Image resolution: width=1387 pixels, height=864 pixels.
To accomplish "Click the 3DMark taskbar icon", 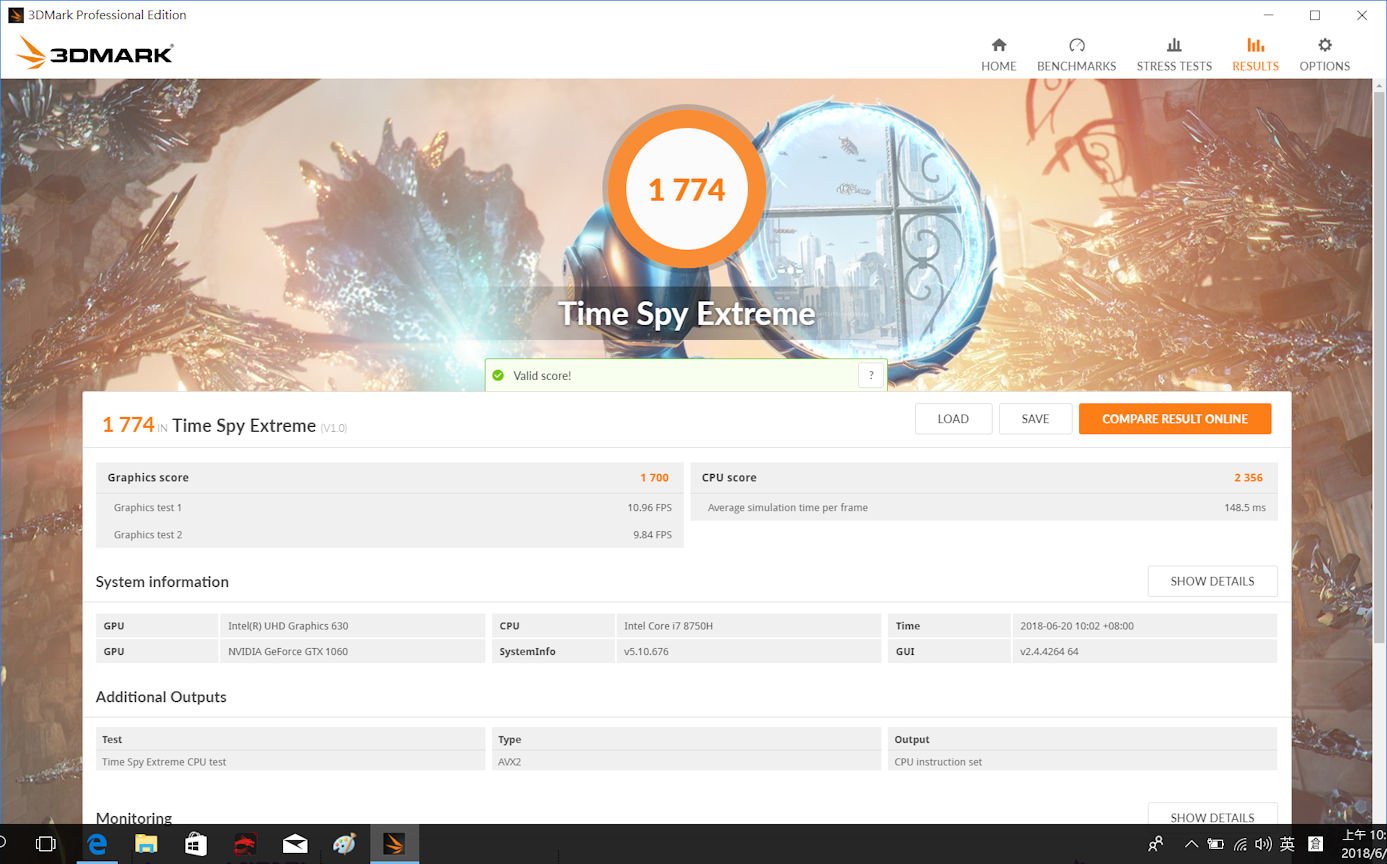I will point(394,844).
